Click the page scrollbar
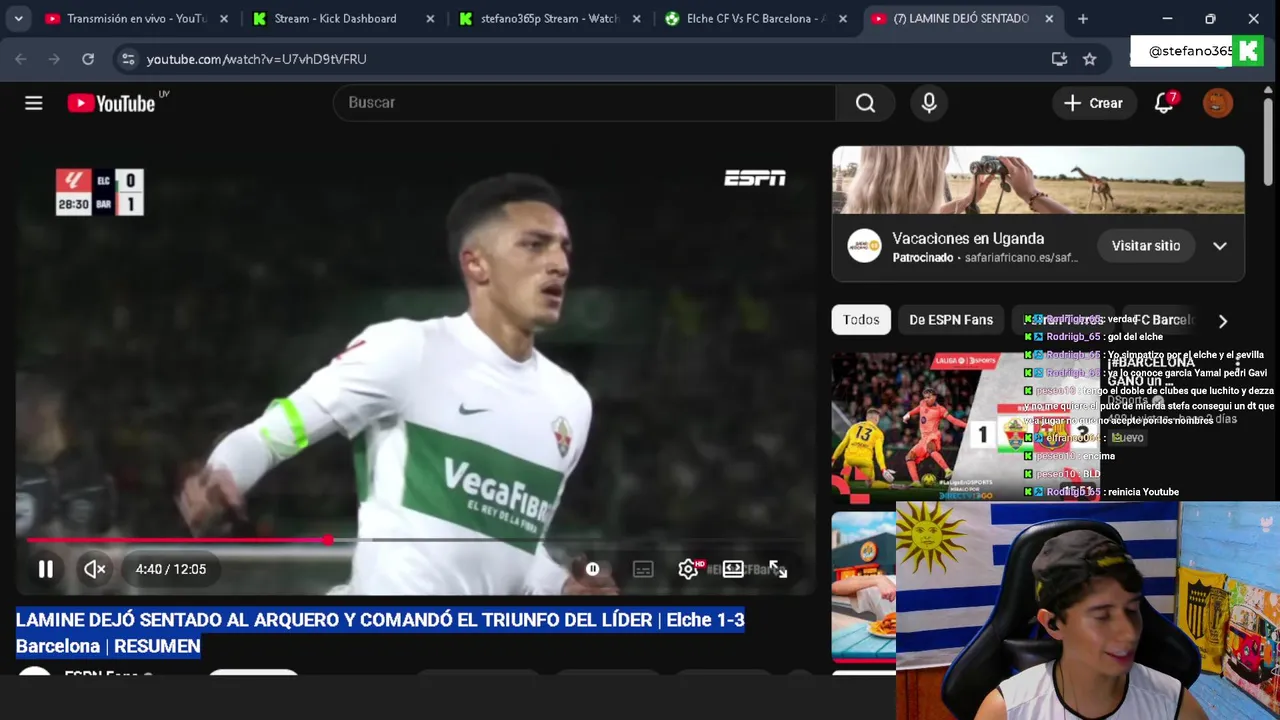The height and width of the screenshot is (720, 1280). coord(1268,140)
